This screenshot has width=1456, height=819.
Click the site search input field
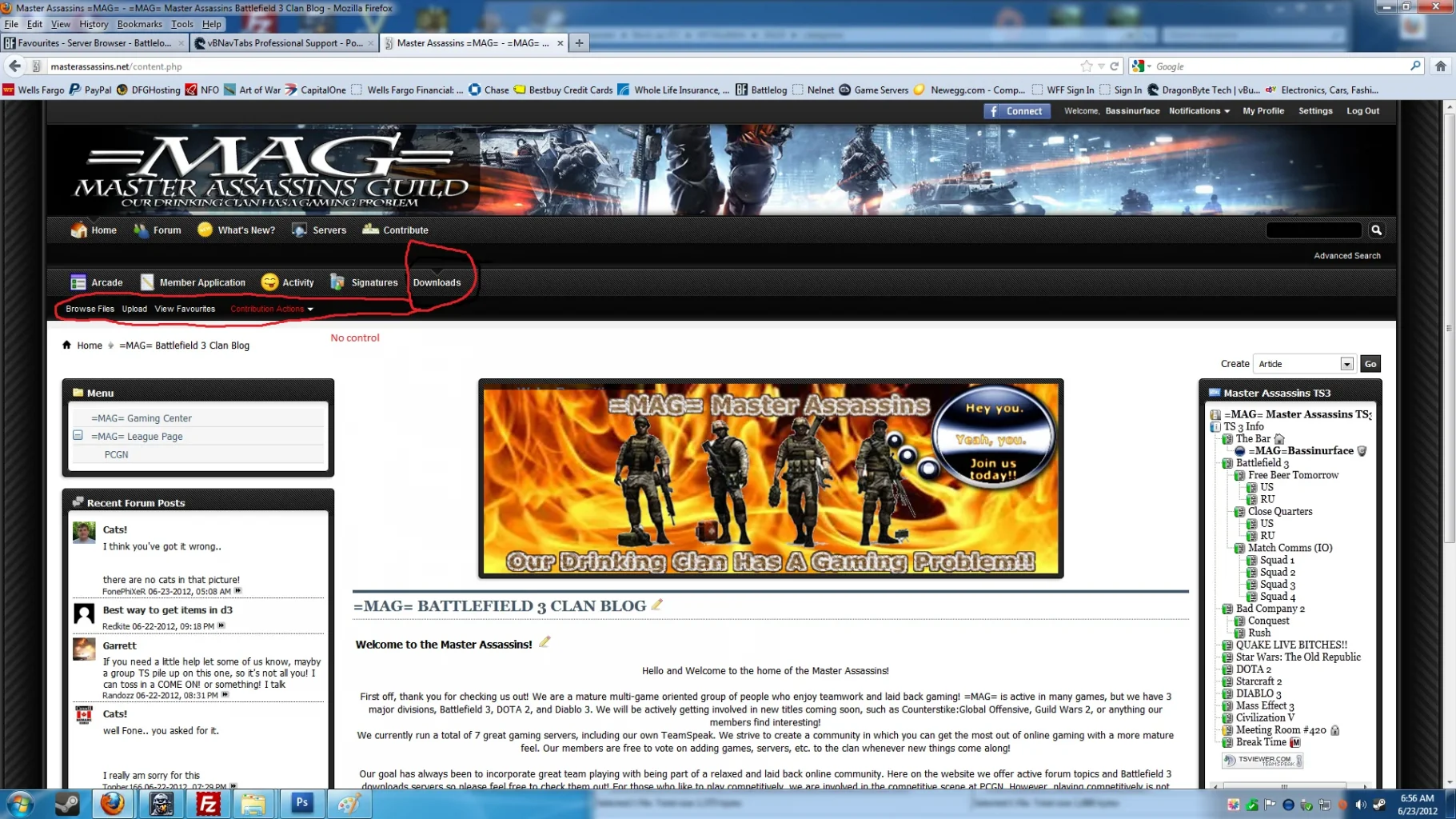[x=1314, y=230]
